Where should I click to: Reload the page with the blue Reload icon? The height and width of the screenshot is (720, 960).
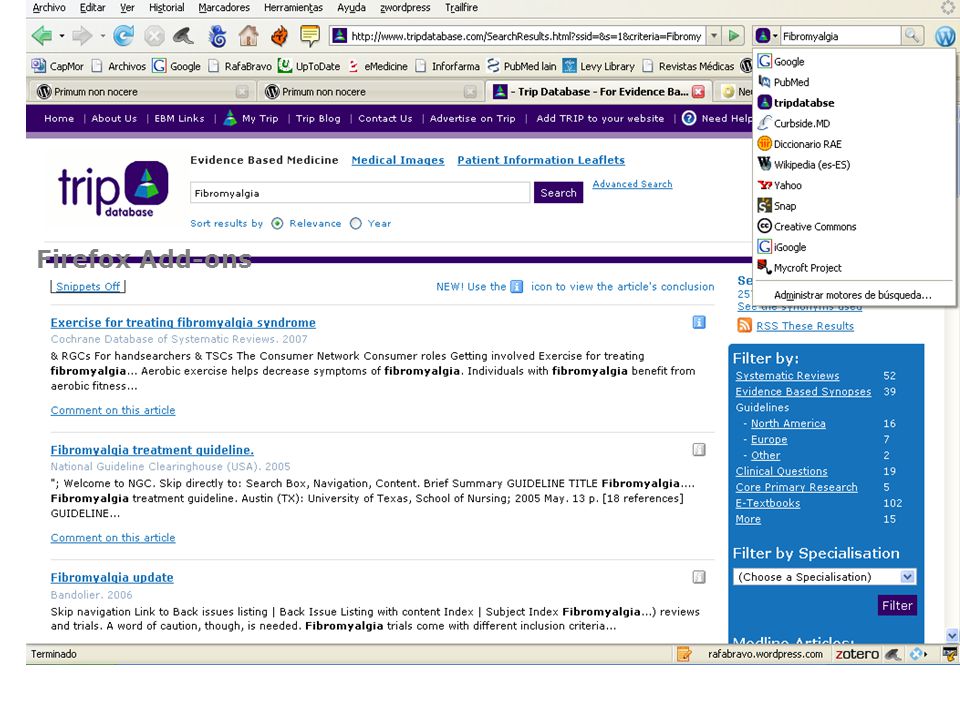(124, 36)
